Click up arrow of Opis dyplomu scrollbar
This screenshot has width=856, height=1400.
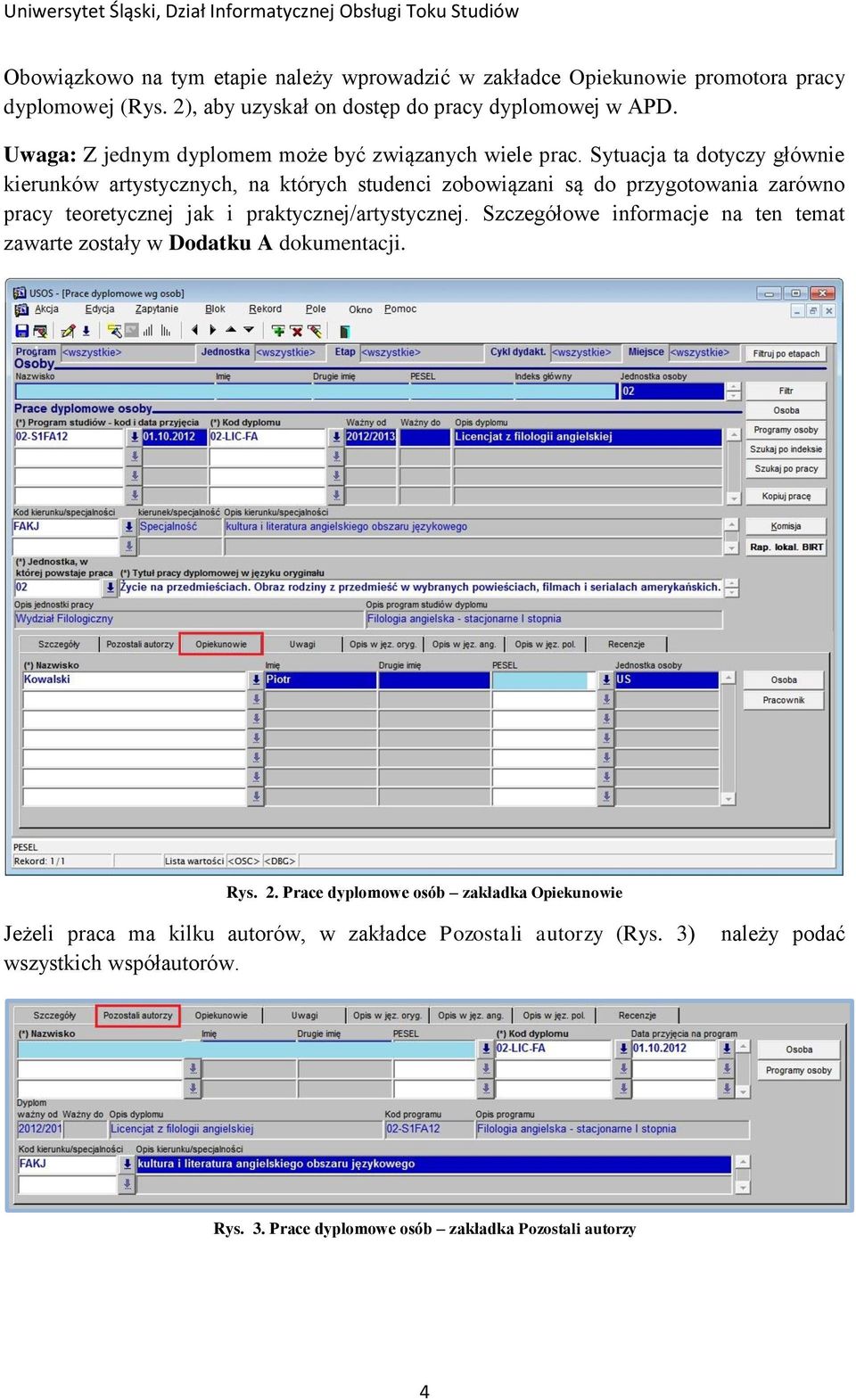(x=733, y=436)
